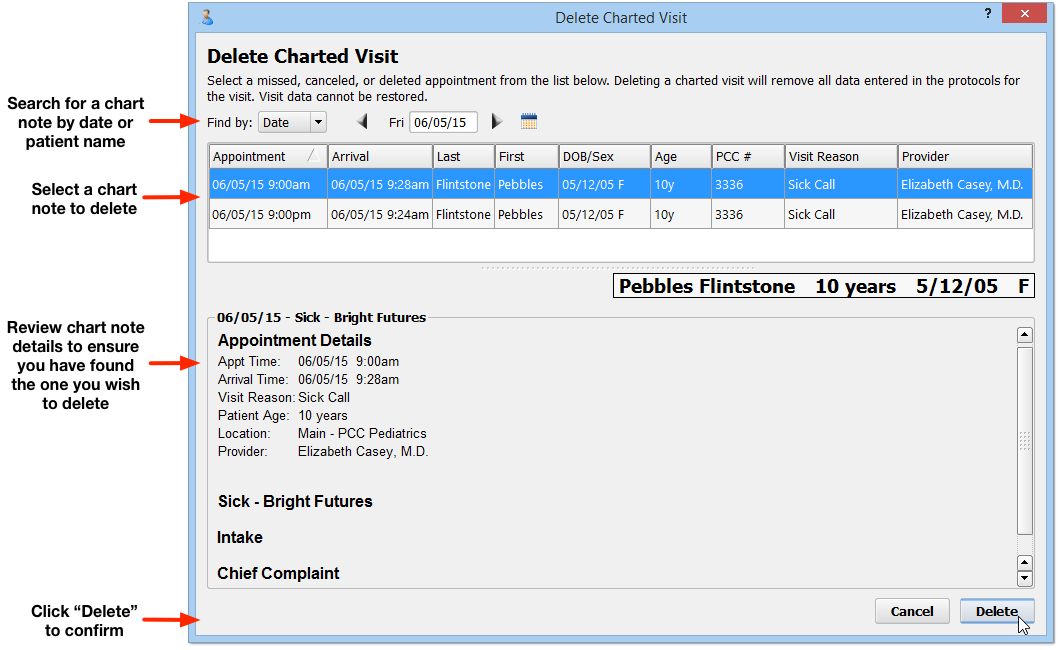Image resolution: width=1060 pixels, height=650 pixels.
Task: Click the Main - PCC Pediatrics location value
Action: [362, 433]
